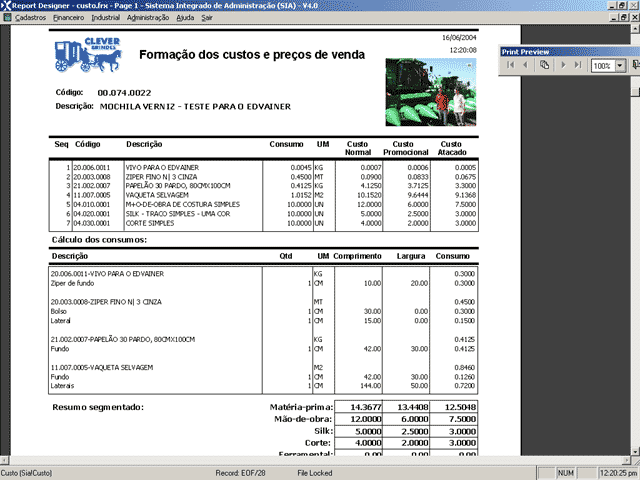The height and width of the screenshot is (480, 640).
Task: Click the NUM indicator in status bar
Action: point(564,471)
